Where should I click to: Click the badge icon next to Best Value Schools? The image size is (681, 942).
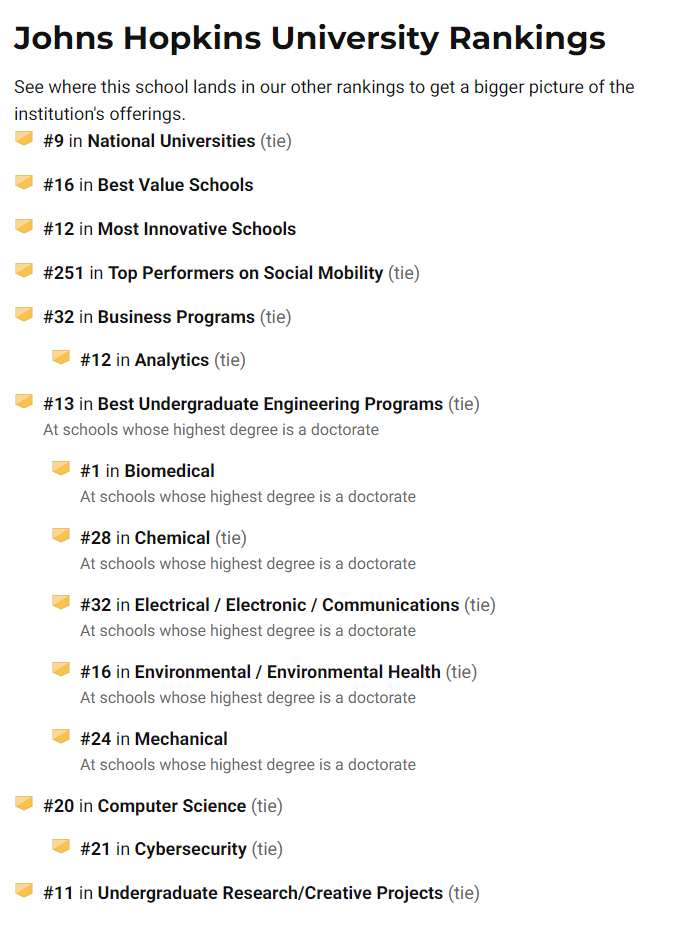tap(24, 183)
